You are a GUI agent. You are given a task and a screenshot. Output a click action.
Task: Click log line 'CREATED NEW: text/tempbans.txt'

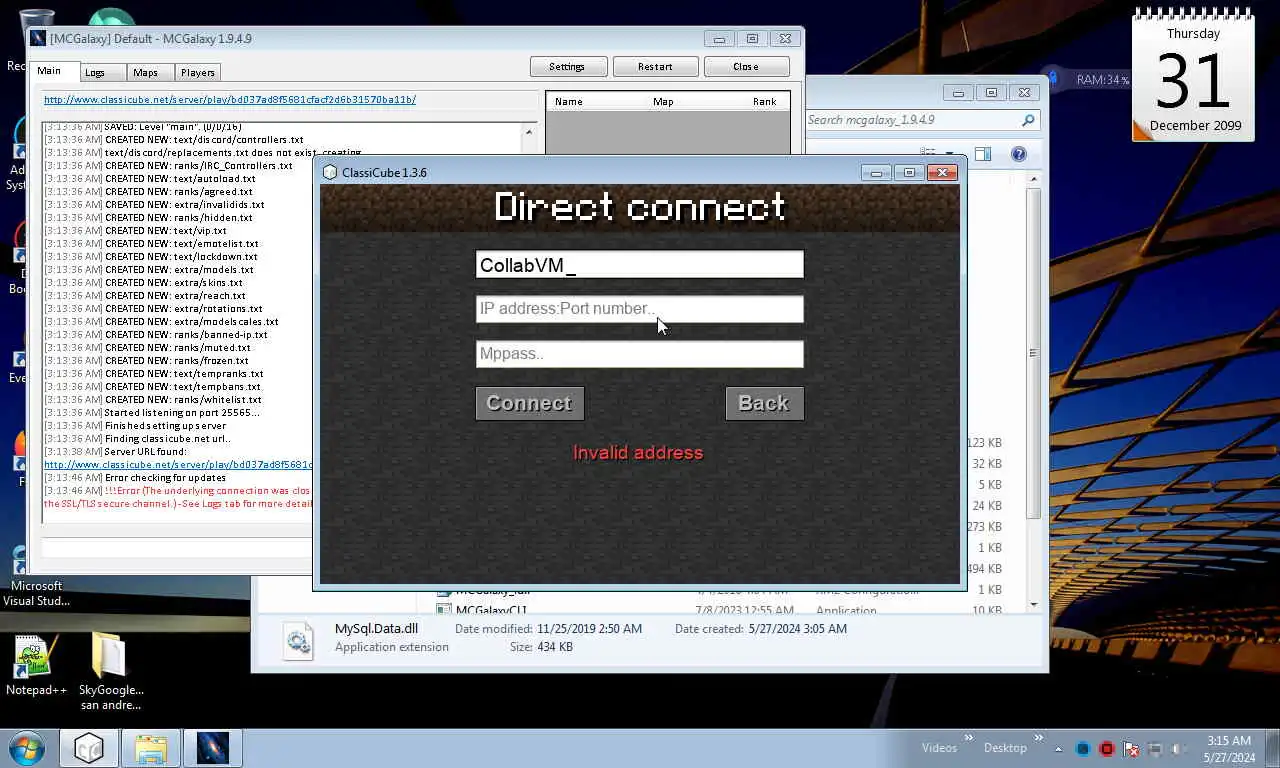pyautogui.click(x=152, y=387)
